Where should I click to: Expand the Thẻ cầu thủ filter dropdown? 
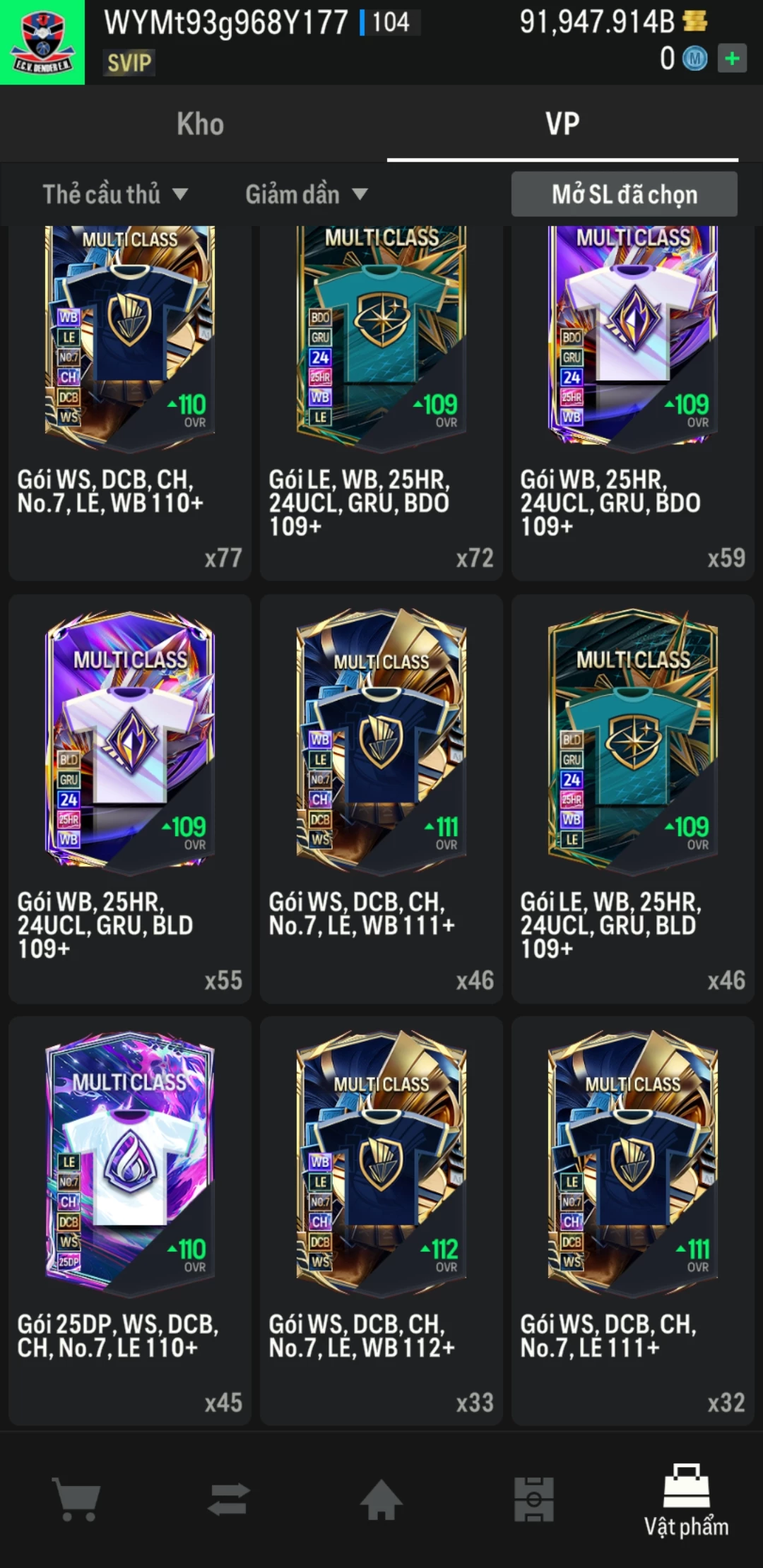tap(115, 194)
